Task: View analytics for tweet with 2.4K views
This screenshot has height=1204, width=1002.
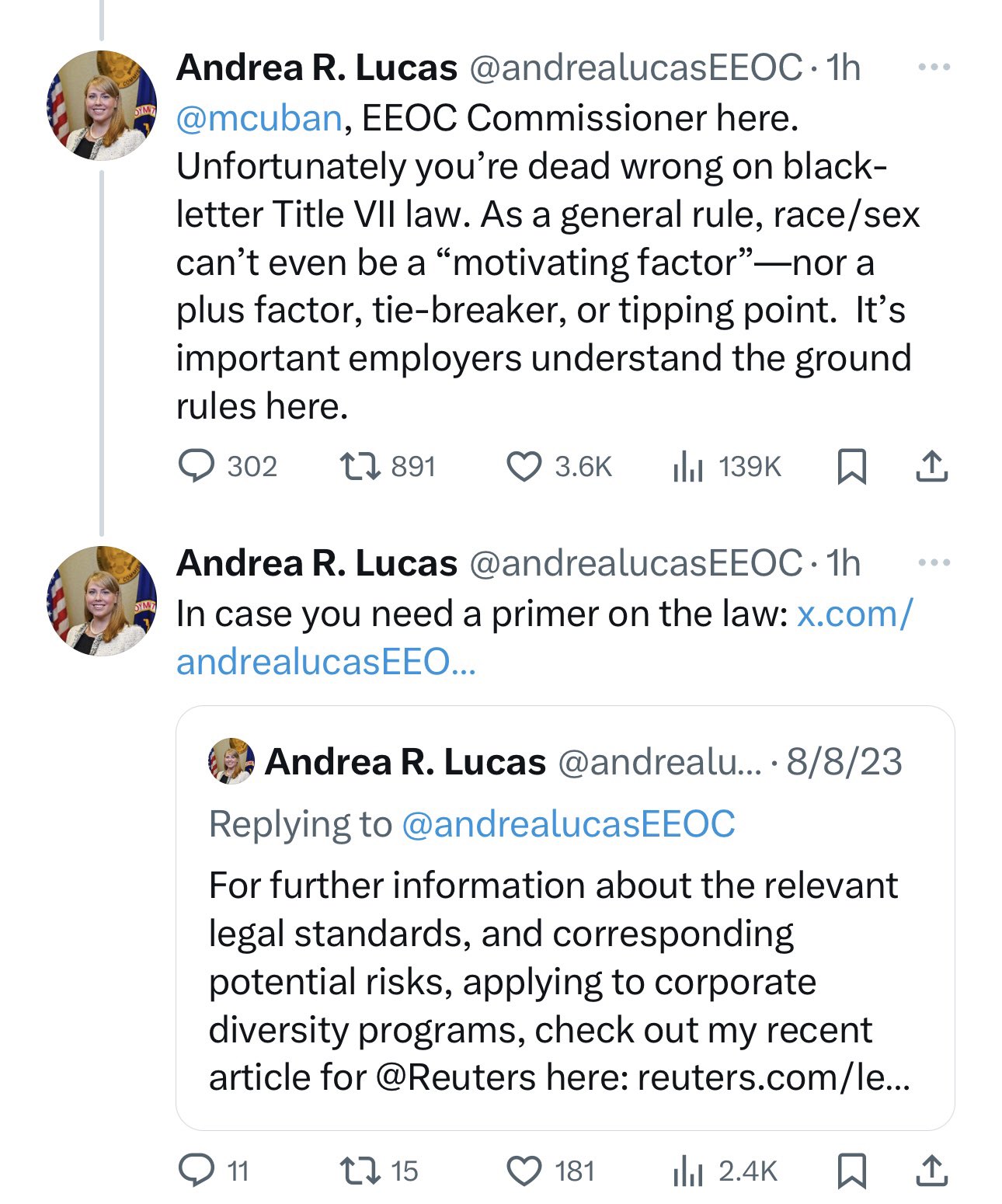Action: (x=688, y=1171)
